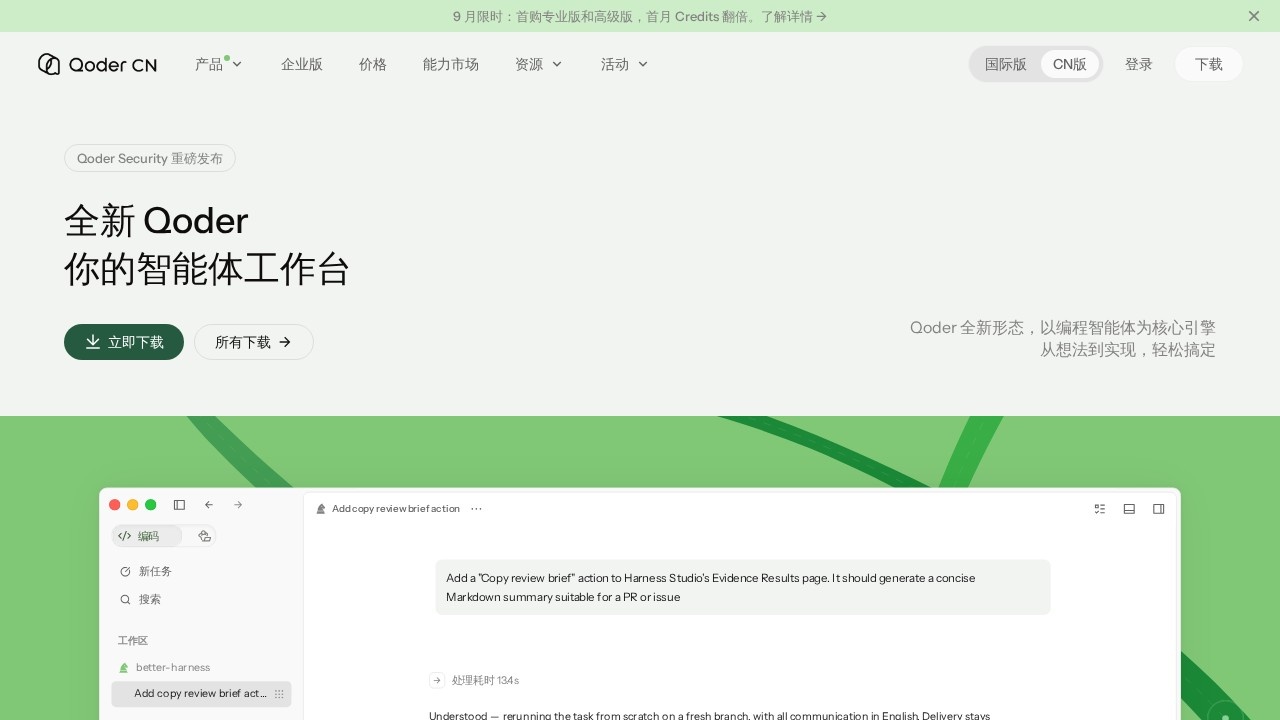
Task: Switch to 国际版 site
Action: tap(1006, 64)
